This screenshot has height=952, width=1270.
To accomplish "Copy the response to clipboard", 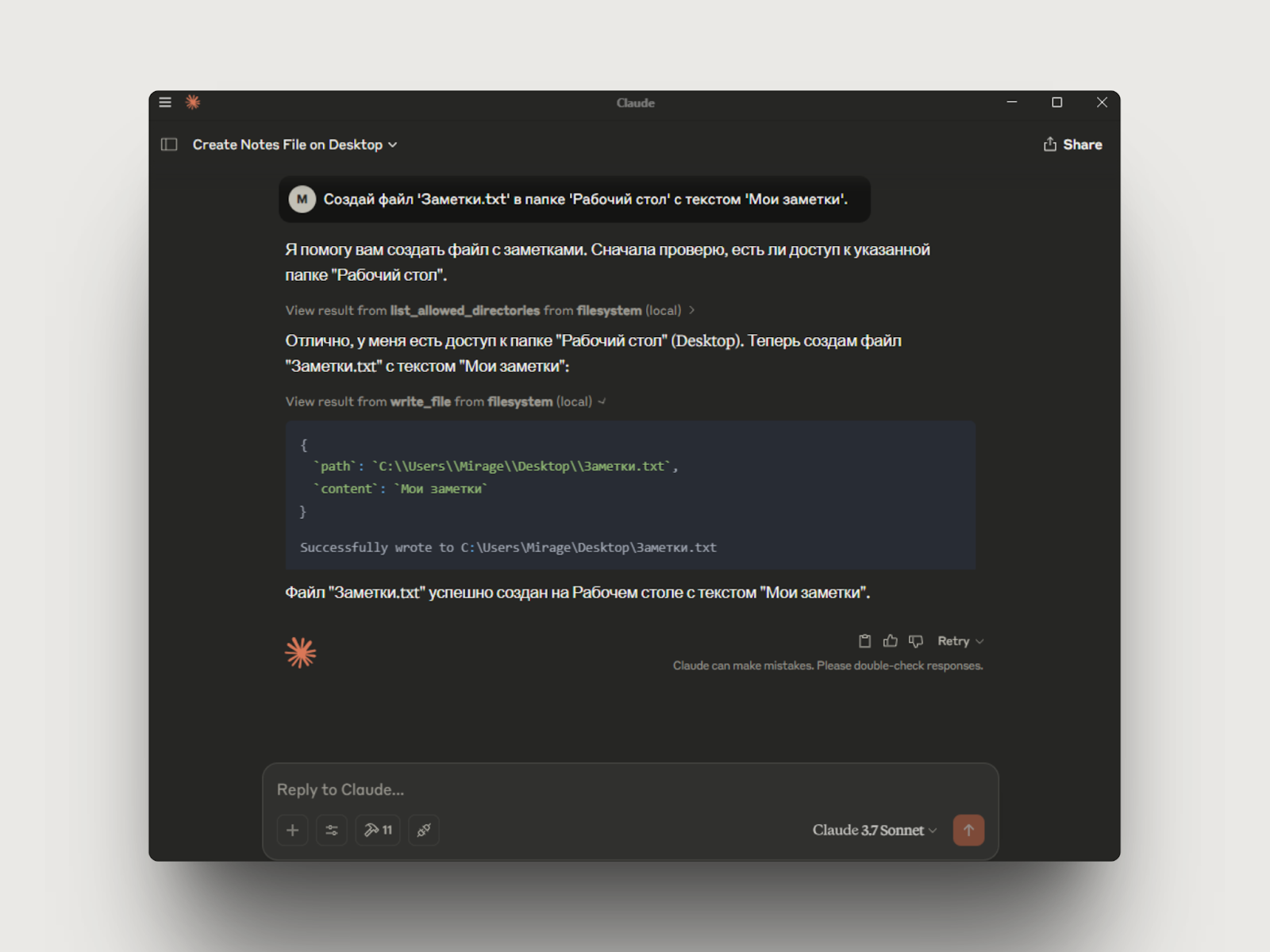I will tap(864, 641).
